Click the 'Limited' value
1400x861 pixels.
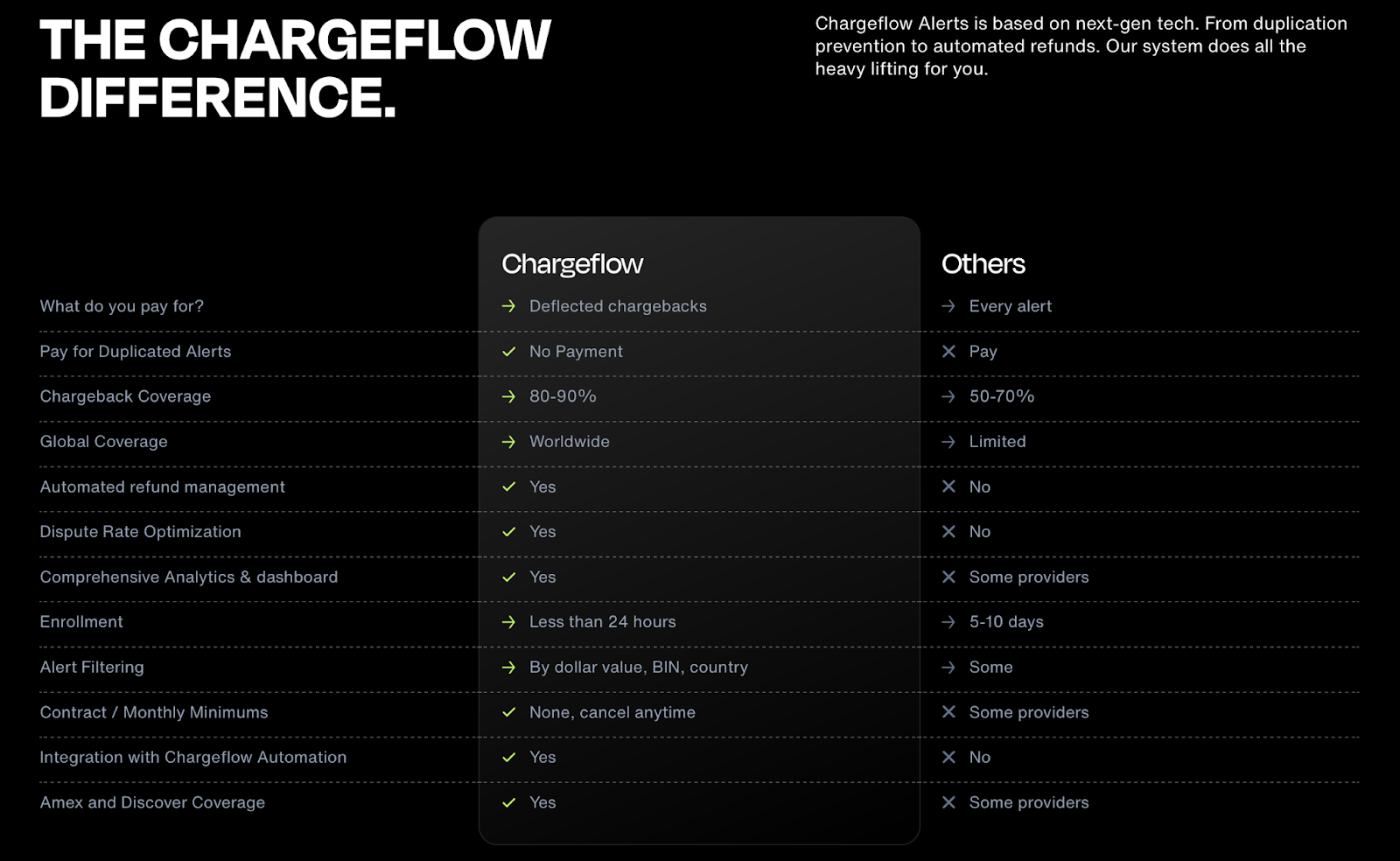click(x=997, y=442)
